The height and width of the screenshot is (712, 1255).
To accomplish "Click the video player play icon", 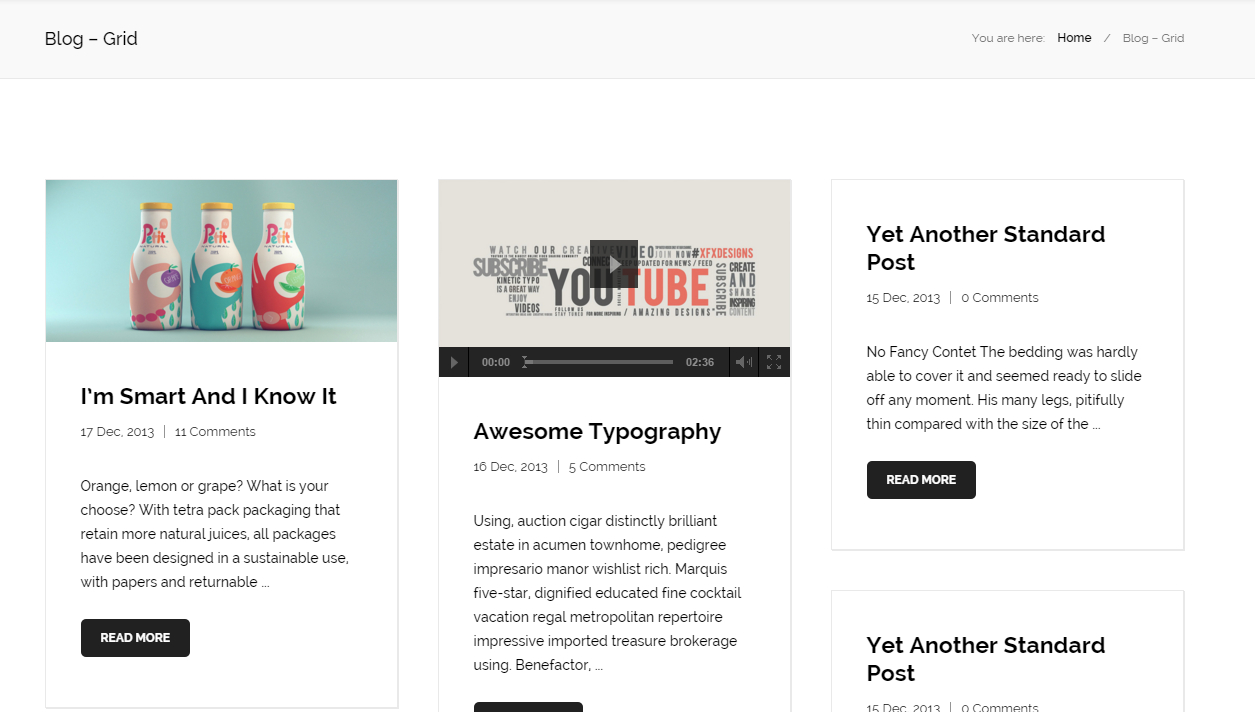I will (453, 362).
